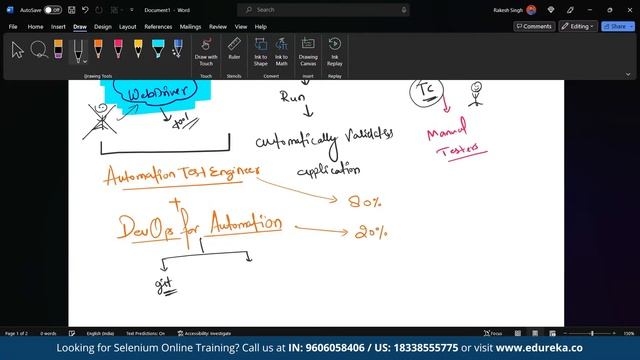This screenshot has width=640, height=360.
Task: Click Accessibility: Investigate
Action: [204, 333]
